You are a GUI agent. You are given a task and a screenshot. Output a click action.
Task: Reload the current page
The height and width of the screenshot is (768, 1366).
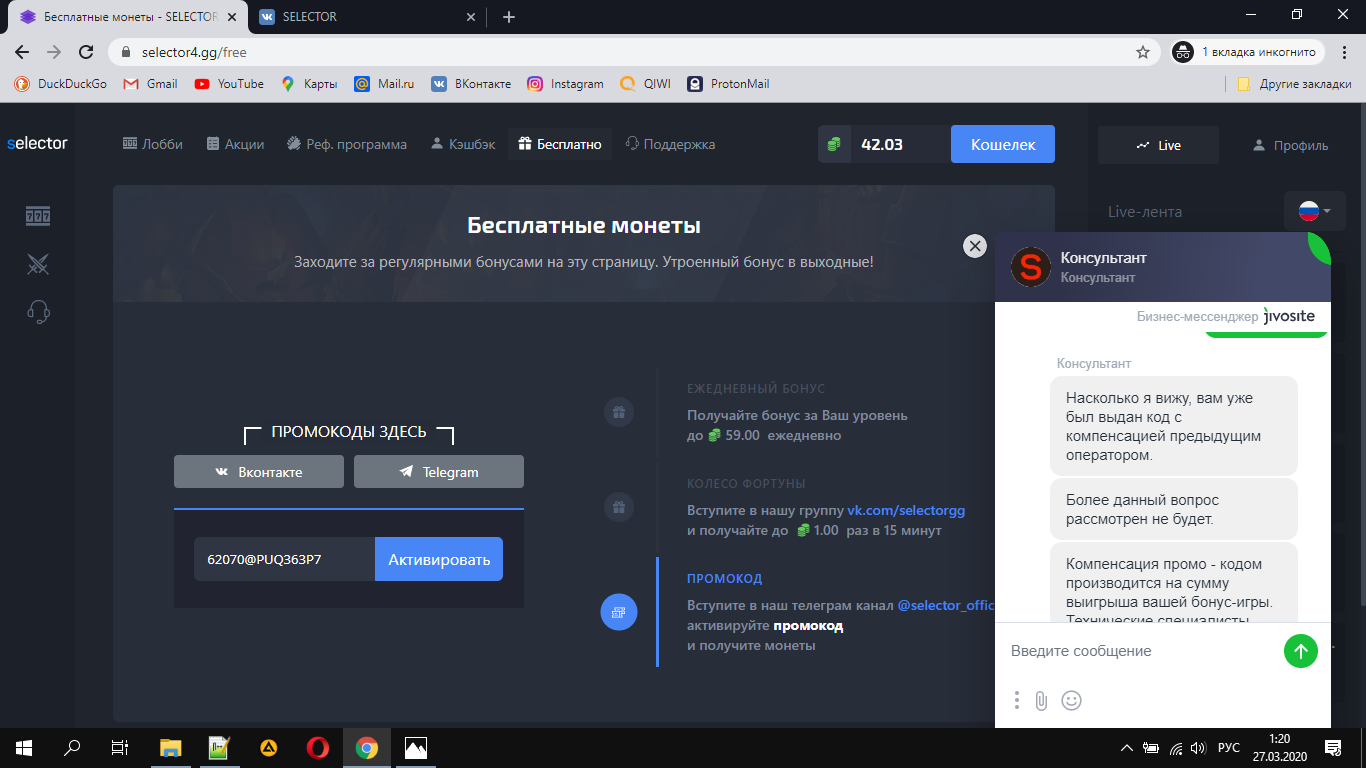(x=86, y=52)
